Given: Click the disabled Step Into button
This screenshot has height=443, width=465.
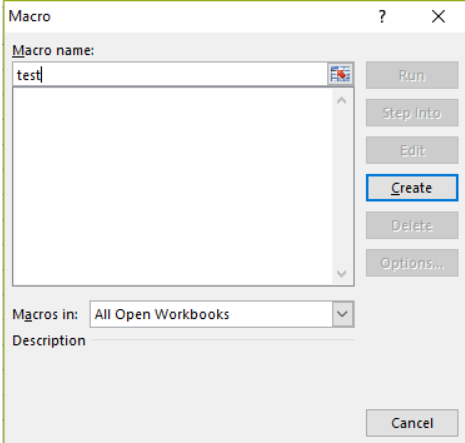Looking at the screenshot, I should coord(412,113).
